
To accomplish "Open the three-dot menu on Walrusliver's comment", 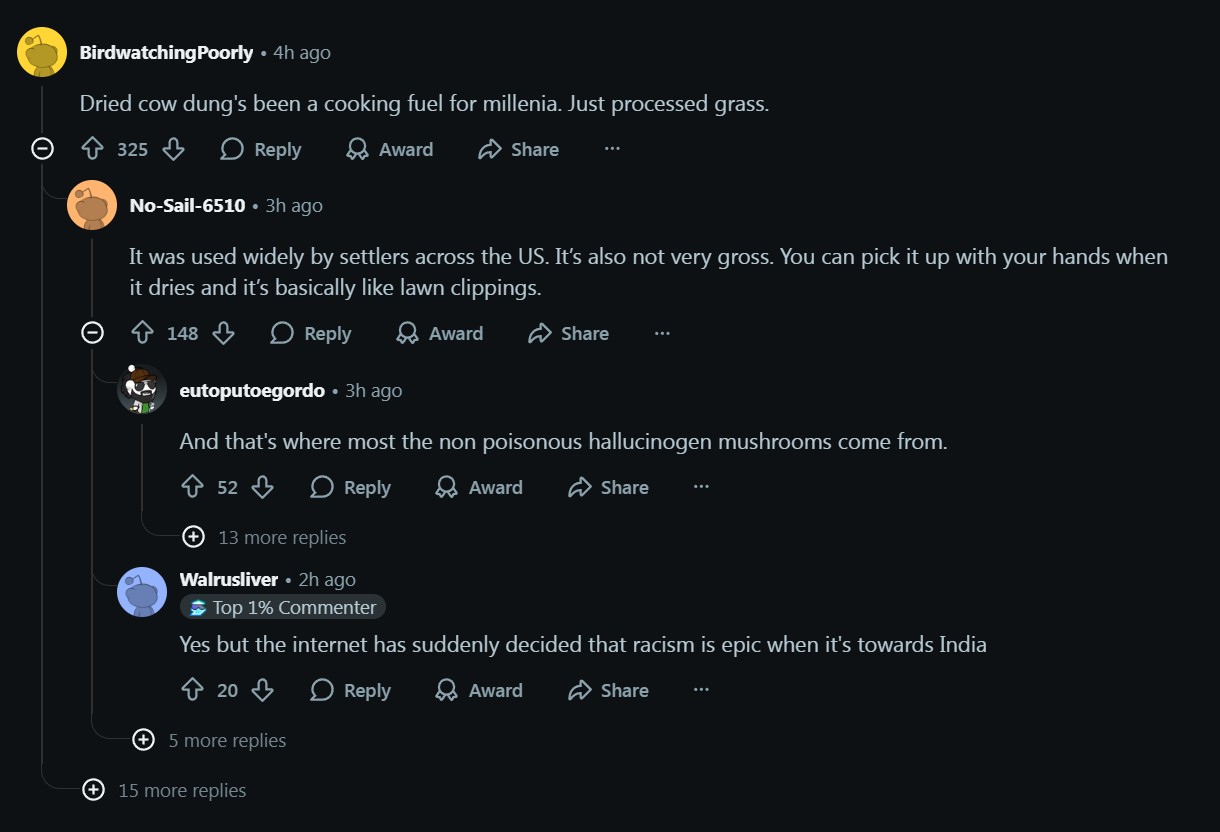I will click(x=701, y=690).
